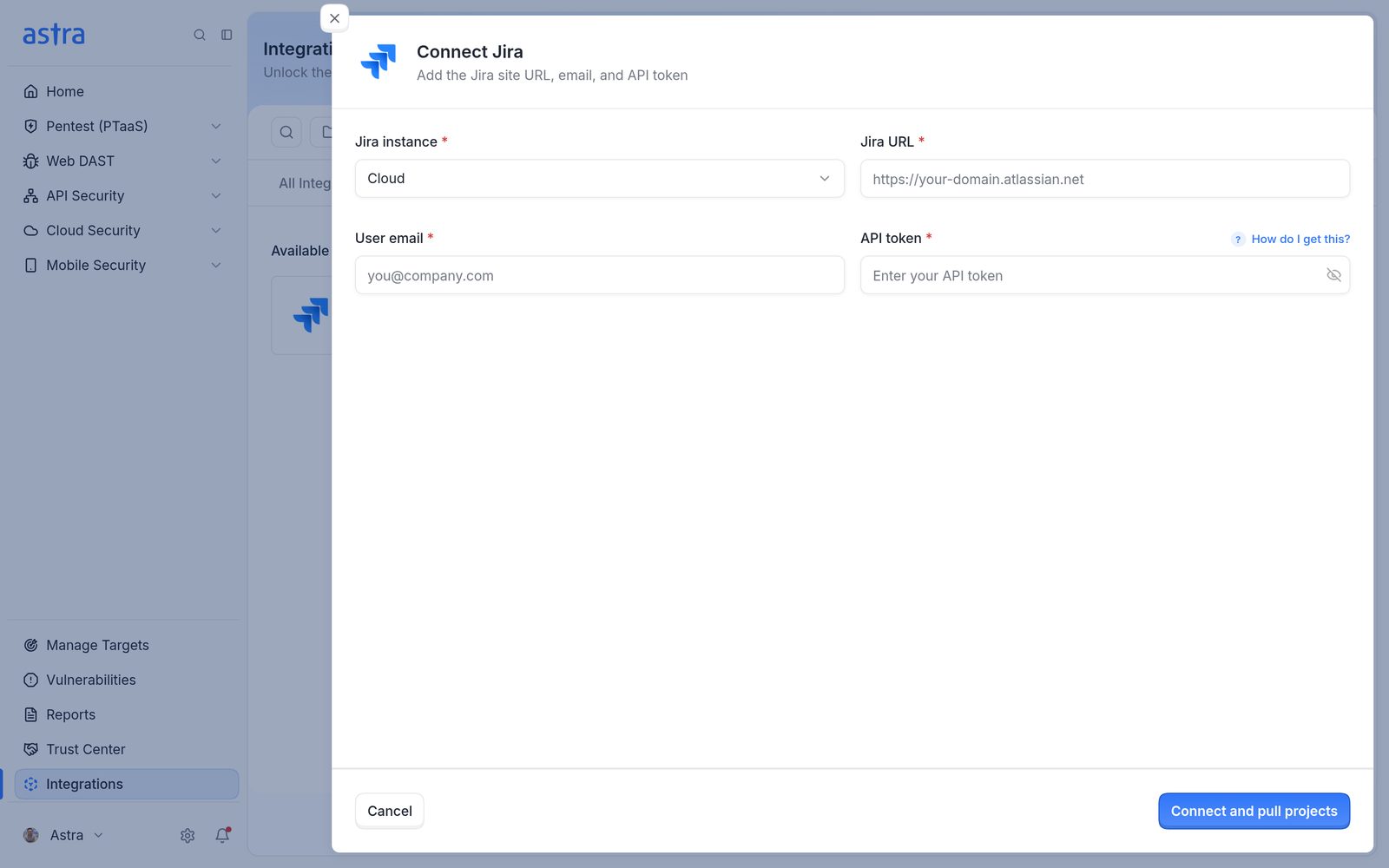This screenshot has width=1389, height=868.
Task: Collapse sidebar using panel toggle icon
Action: (227, 35)
